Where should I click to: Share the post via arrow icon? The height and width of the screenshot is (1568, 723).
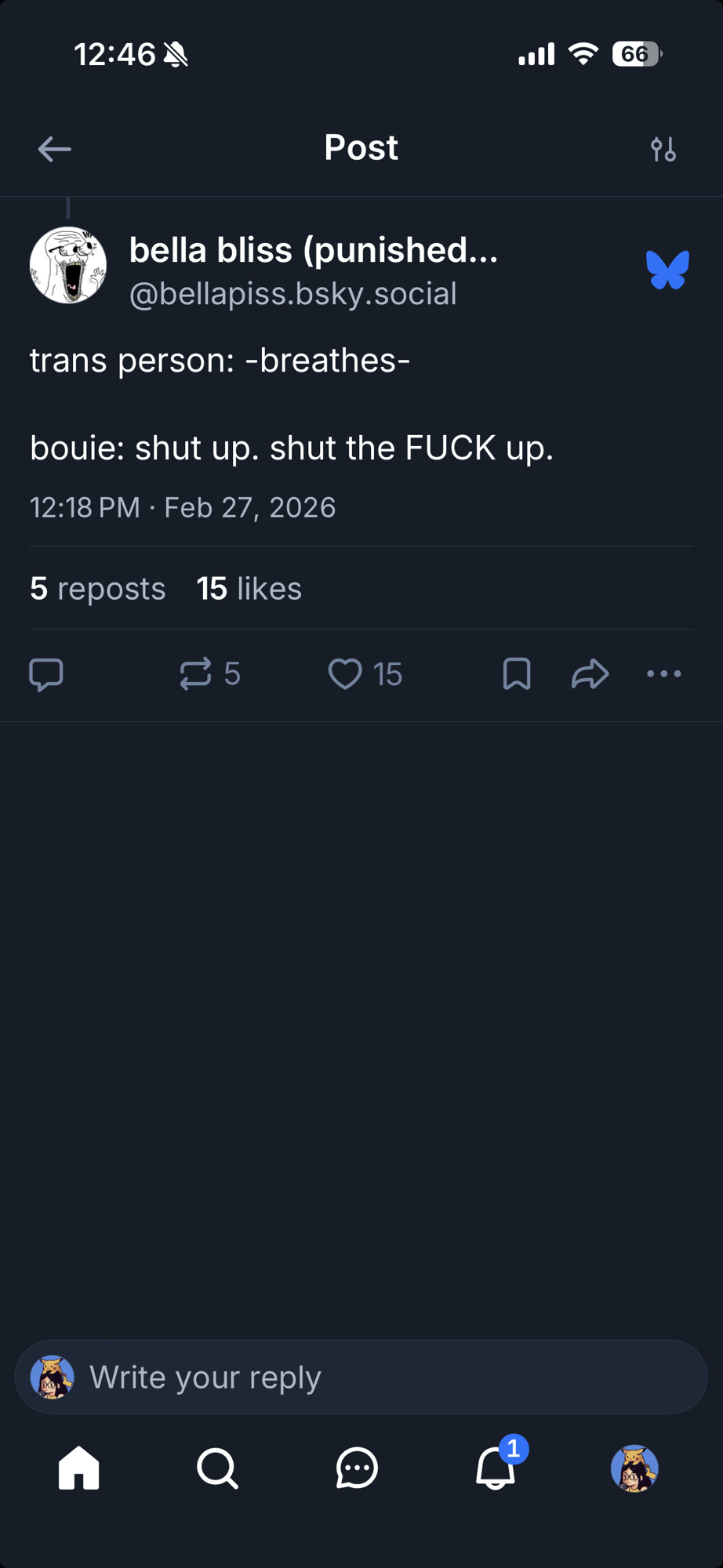coord(590,674)
